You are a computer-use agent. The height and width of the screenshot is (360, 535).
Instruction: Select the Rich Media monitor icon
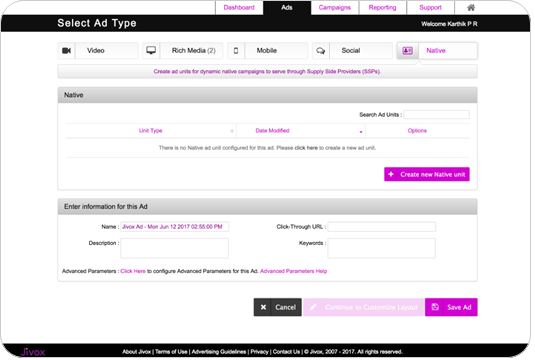tap(151, 51)
